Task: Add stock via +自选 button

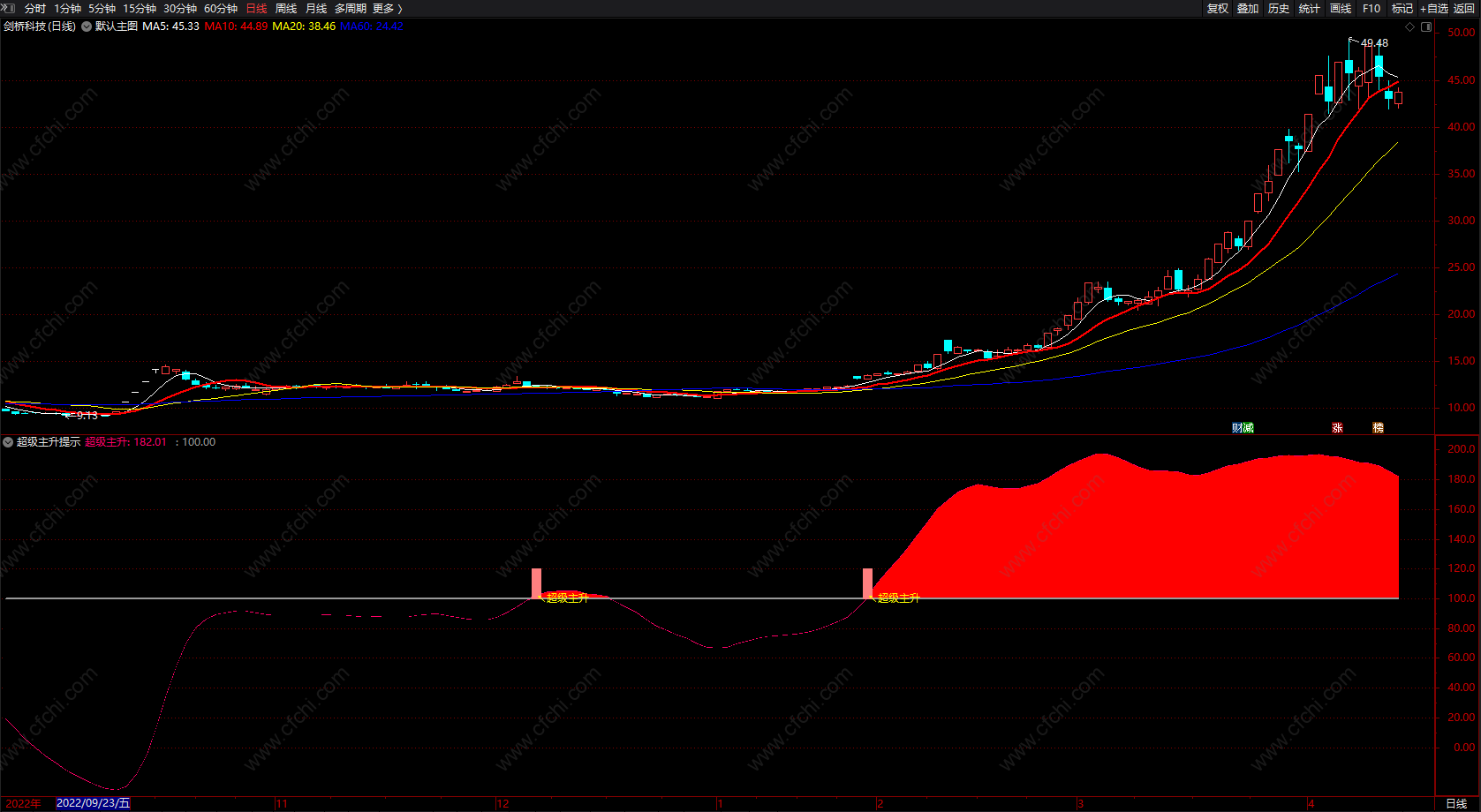Action: 1434,9
